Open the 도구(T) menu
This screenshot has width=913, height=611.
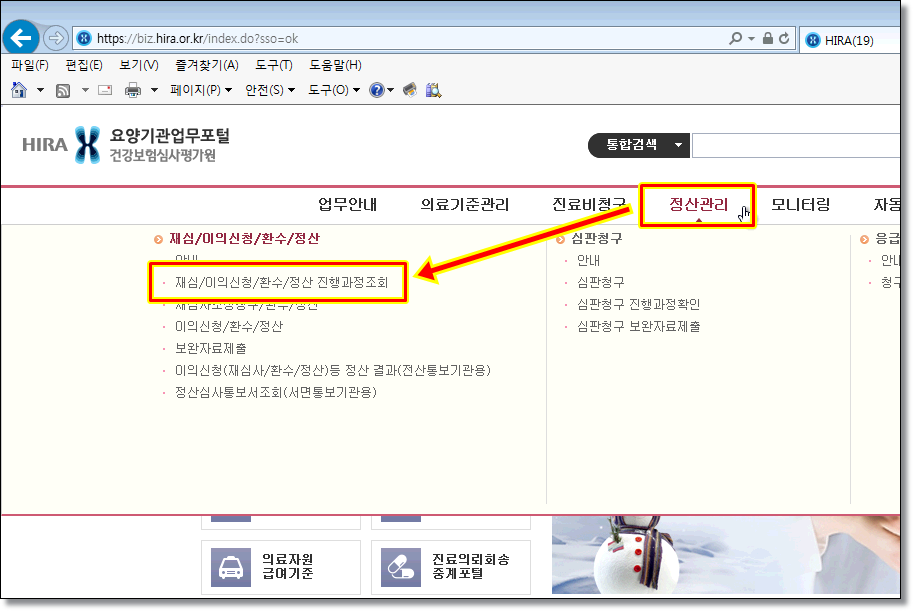(x=274, y=65)
